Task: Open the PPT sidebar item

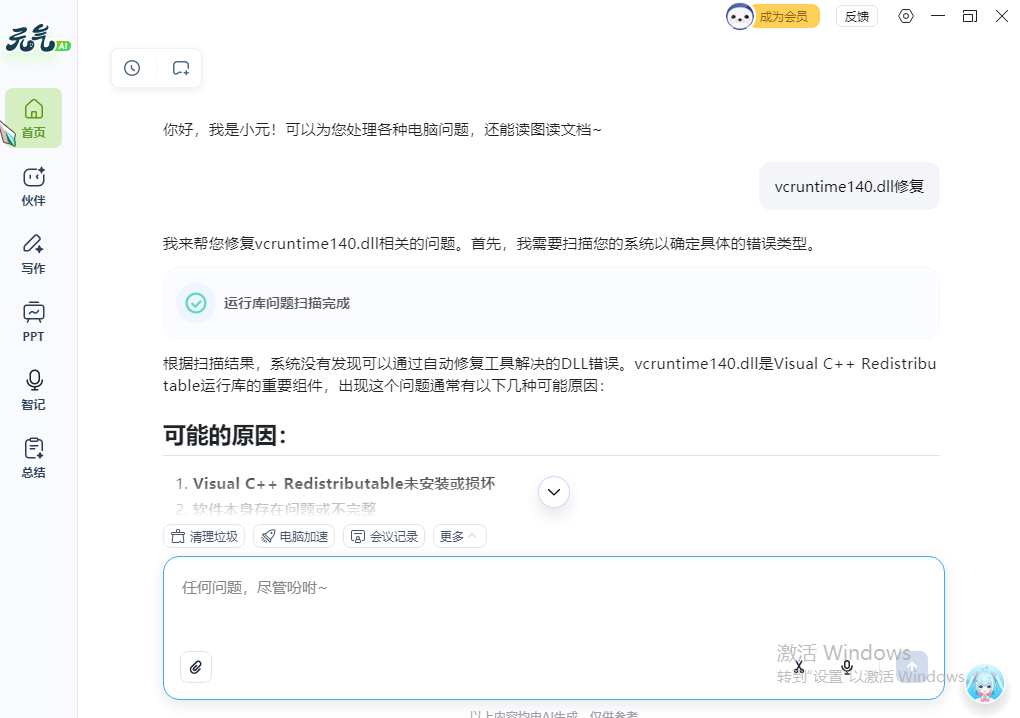Action: point(34,322)
